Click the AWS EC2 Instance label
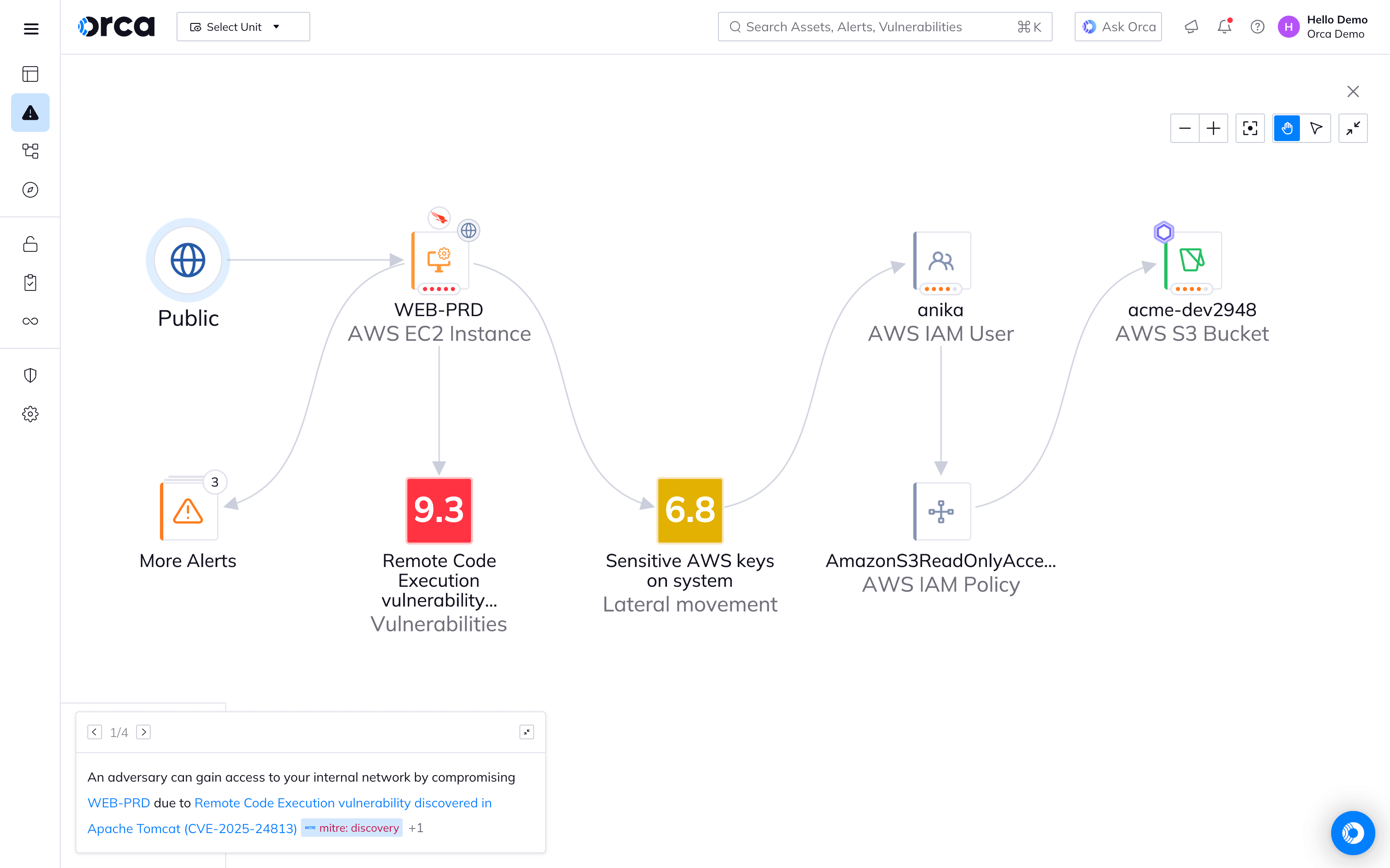The image size is (1390, 868). (x=439, y=334)
